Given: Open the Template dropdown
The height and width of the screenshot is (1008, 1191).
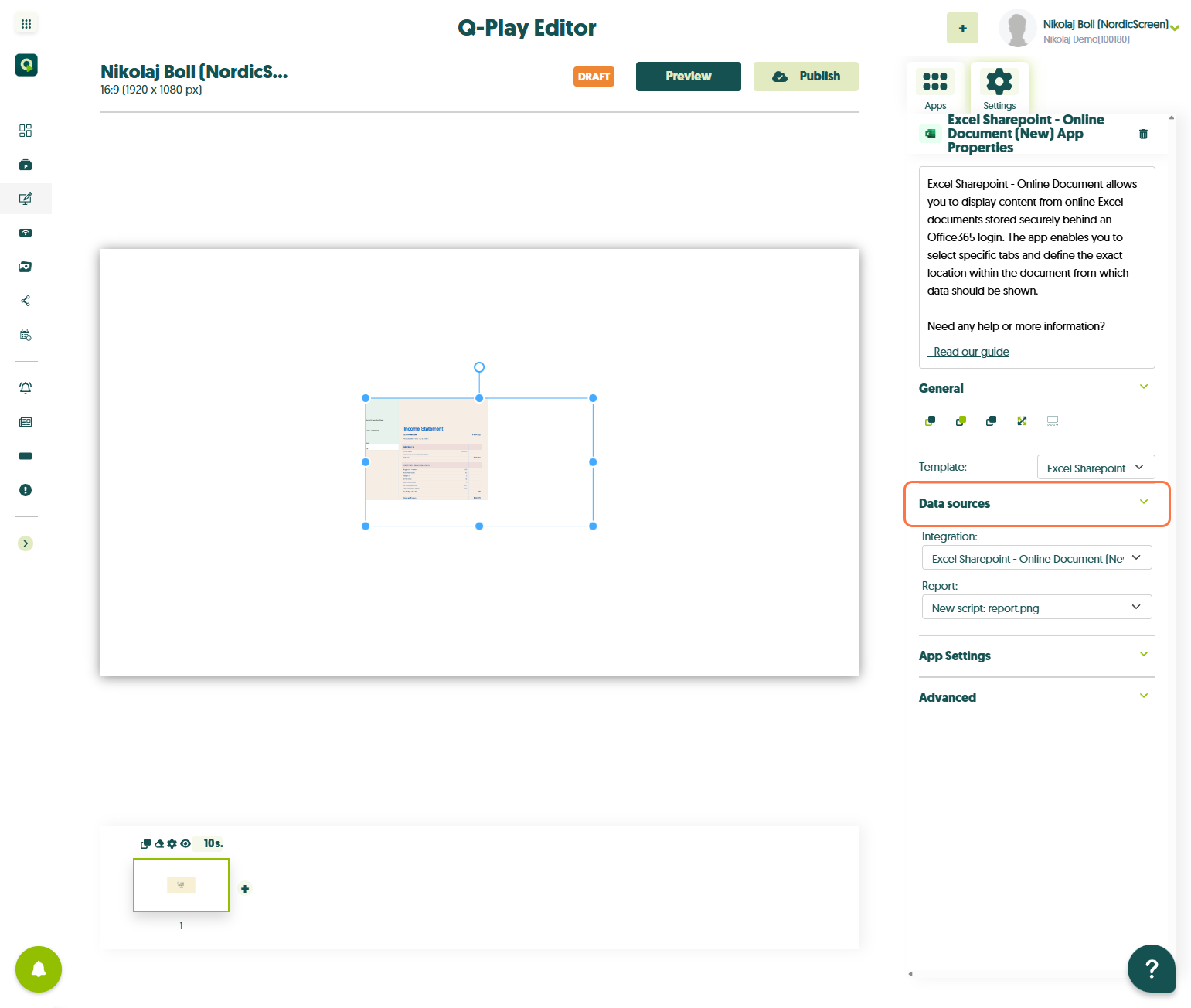Looking at the screenshot, I should pyautogui.click(x=1096, y=467).
